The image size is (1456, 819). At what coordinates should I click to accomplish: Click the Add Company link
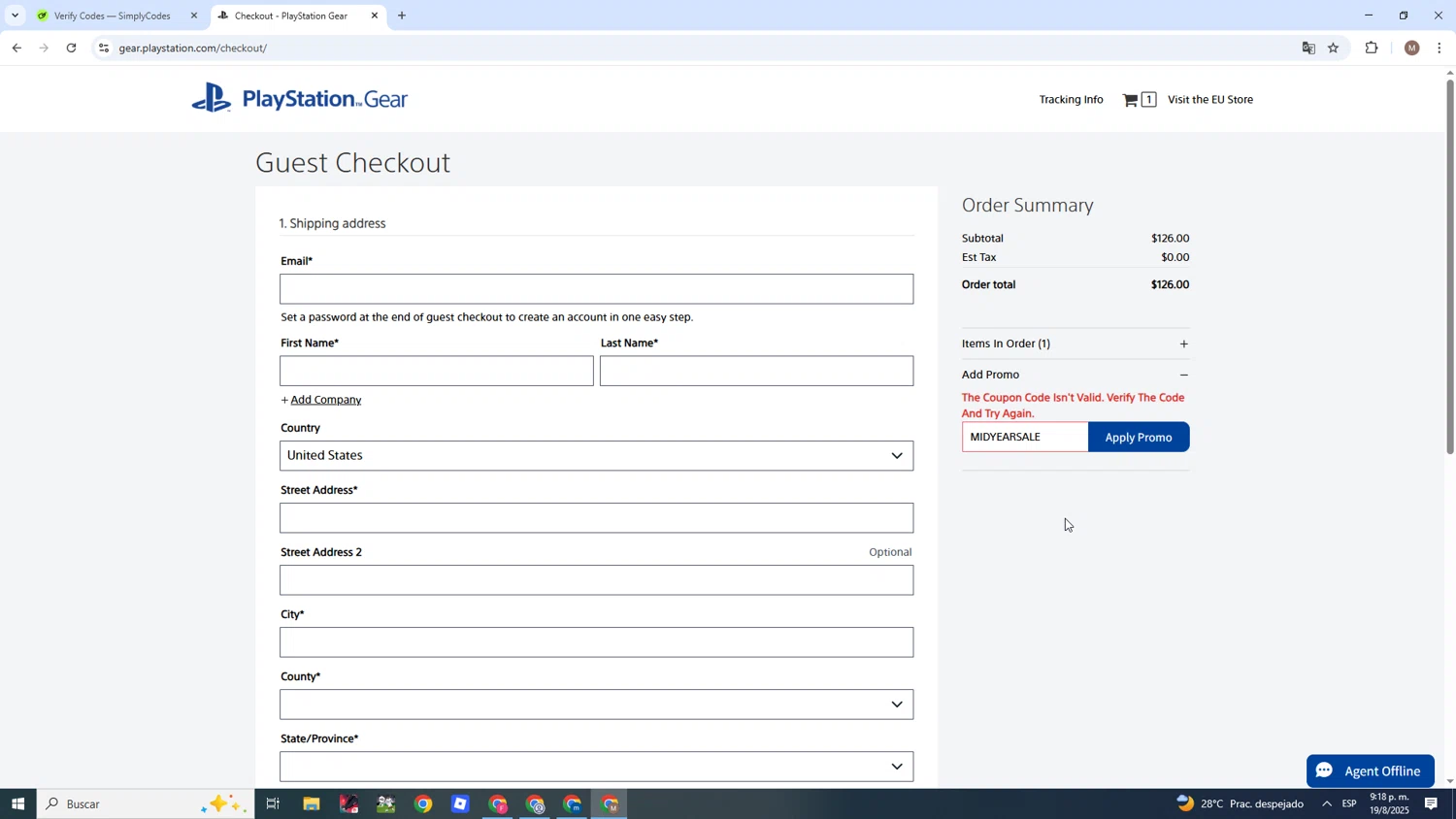(x=325, y=400)
